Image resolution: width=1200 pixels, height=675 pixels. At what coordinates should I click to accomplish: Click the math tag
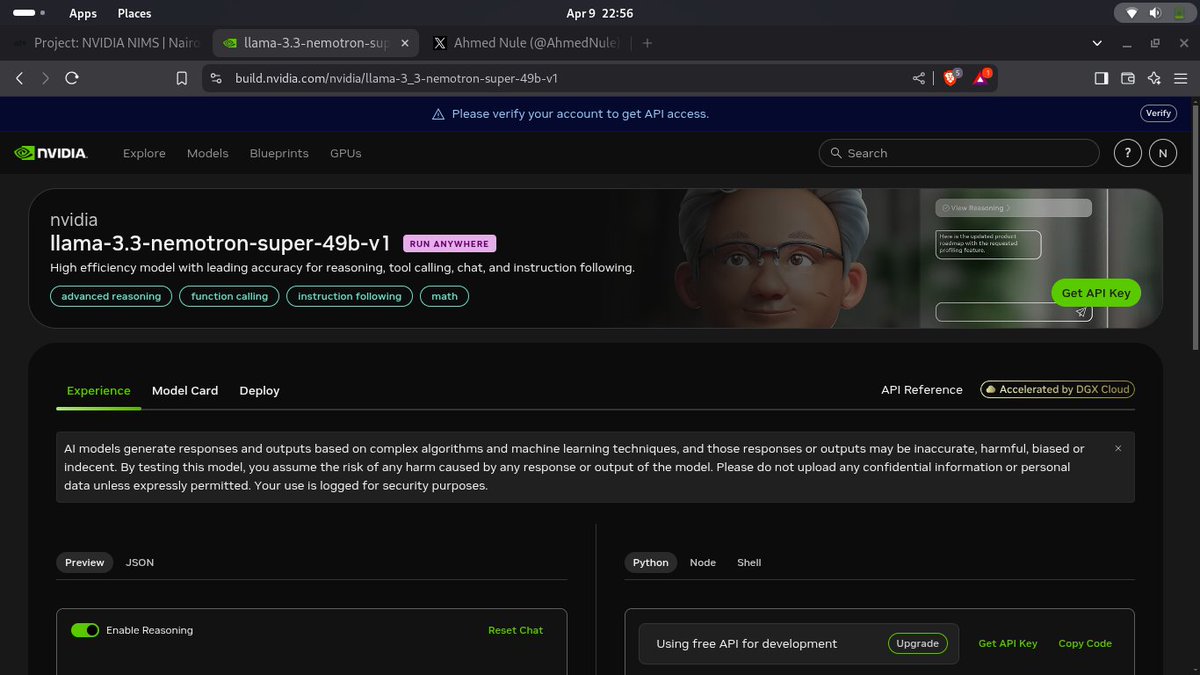click(445, 296)
